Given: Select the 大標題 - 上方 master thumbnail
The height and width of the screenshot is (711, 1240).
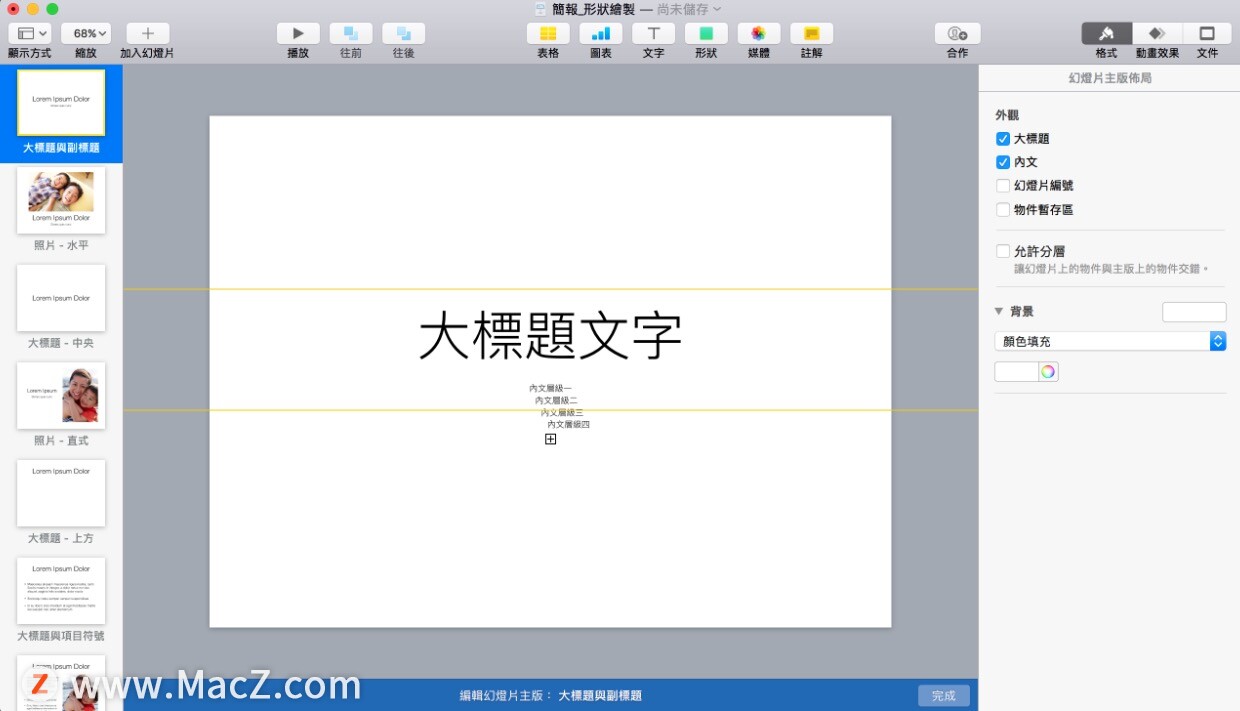Looking at the screenshot, I should [61, 494].
